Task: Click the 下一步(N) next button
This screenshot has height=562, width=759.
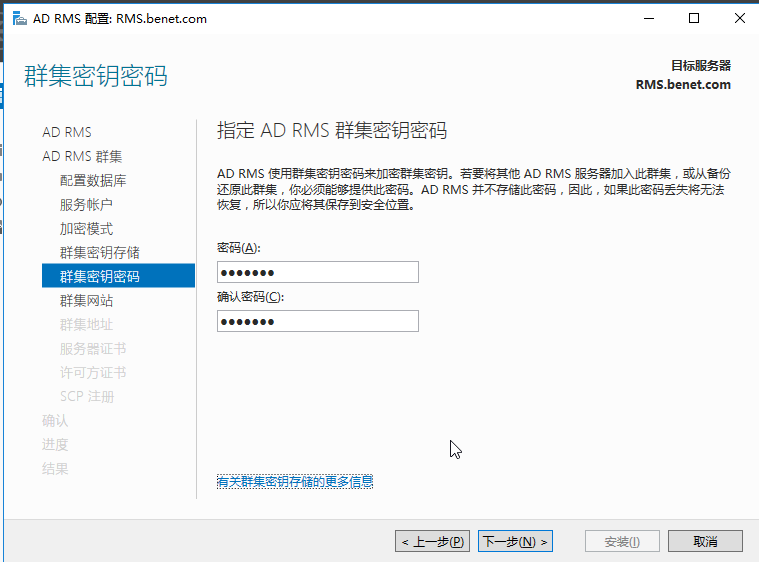Action: click(x=515, y=541)
